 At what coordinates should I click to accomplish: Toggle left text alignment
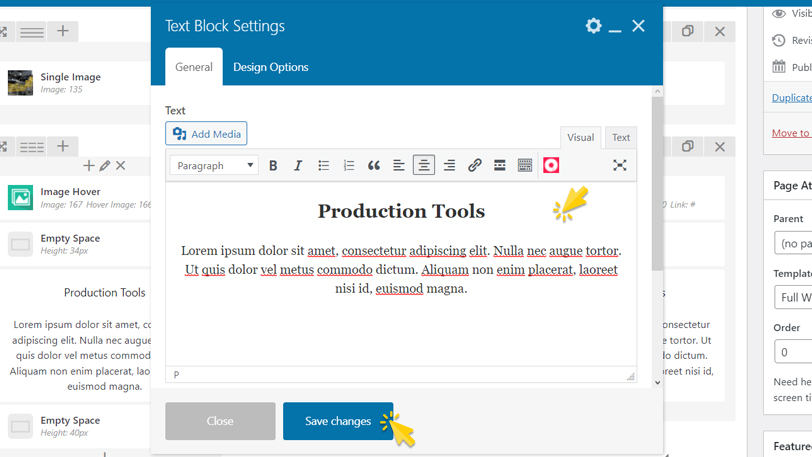point(399,166)
